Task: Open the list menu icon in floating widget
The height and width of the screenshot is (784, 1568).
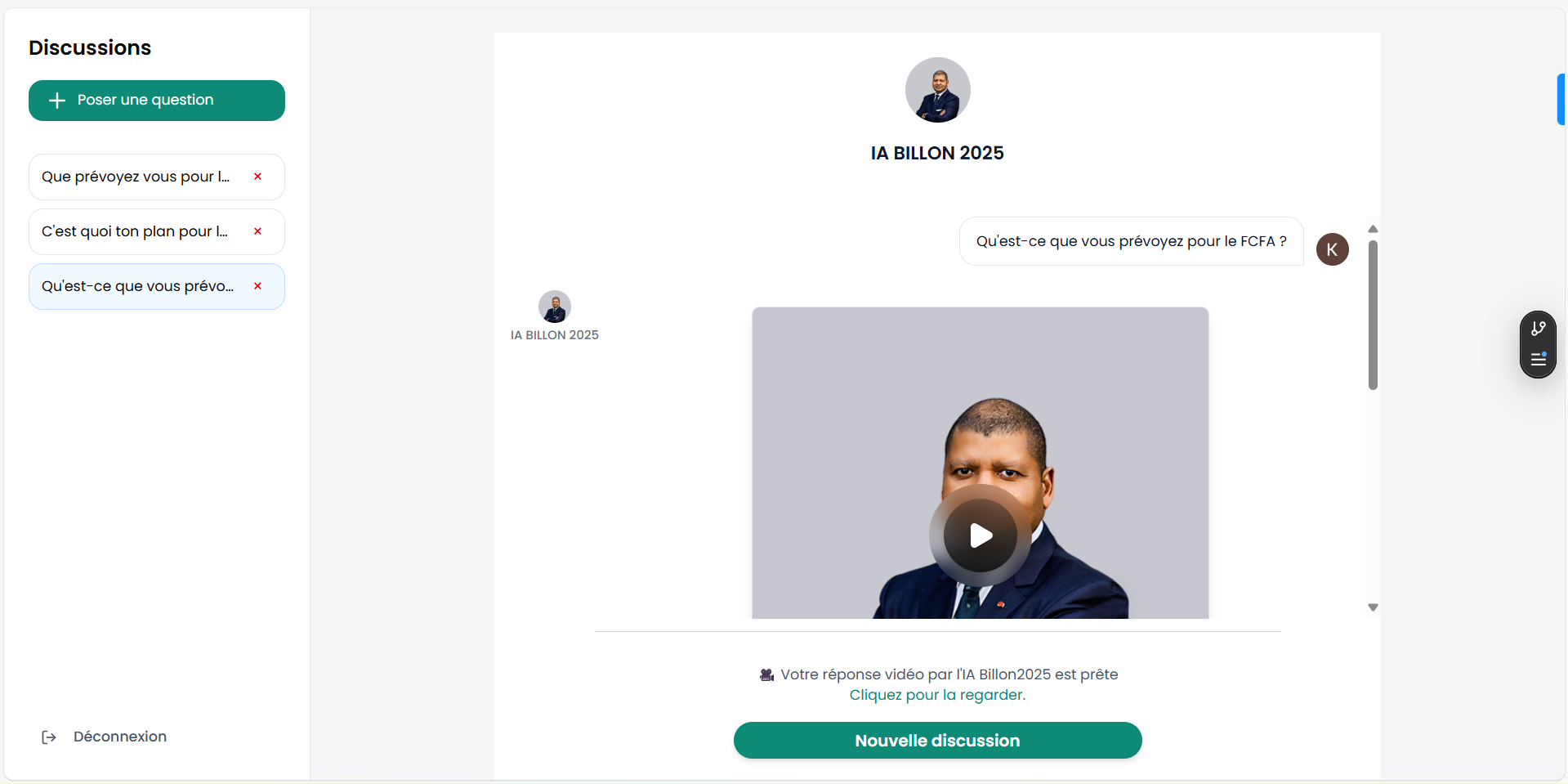Action: tap(1538, 360)
